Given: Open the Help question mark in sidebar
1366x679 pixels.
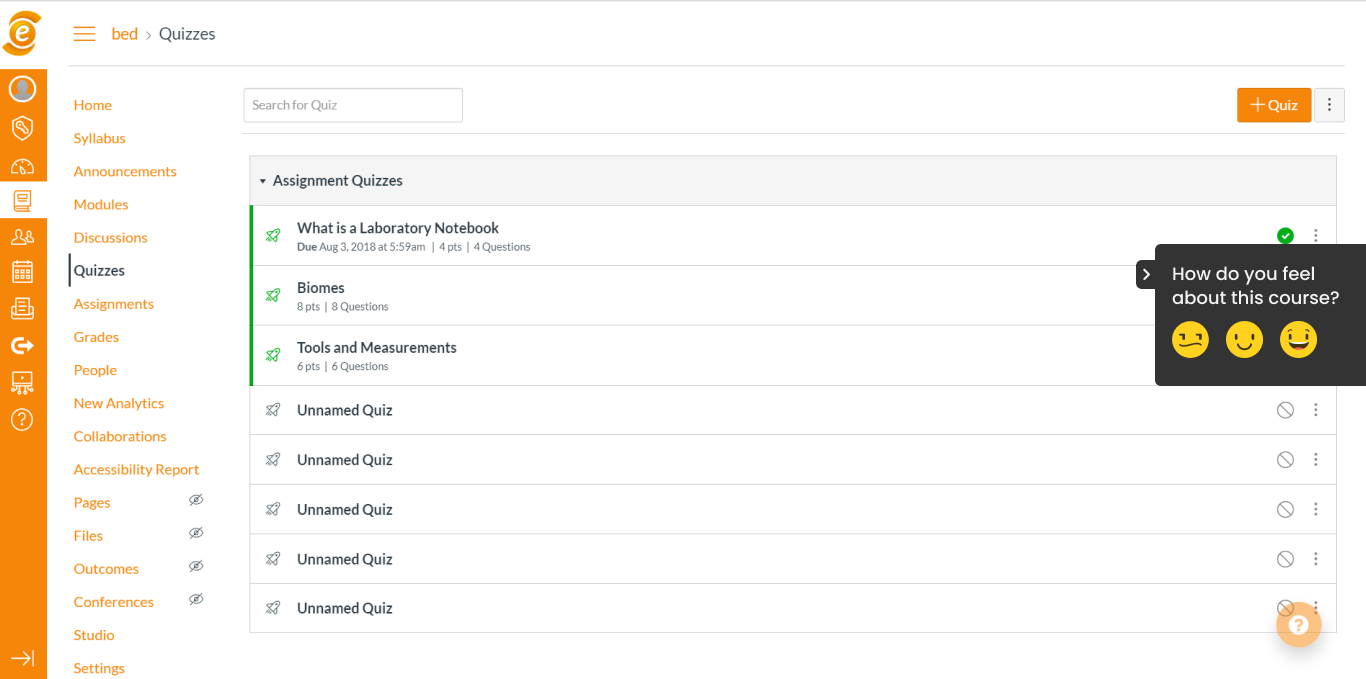Looking at the screenshot, I should [x=23, y=419].
